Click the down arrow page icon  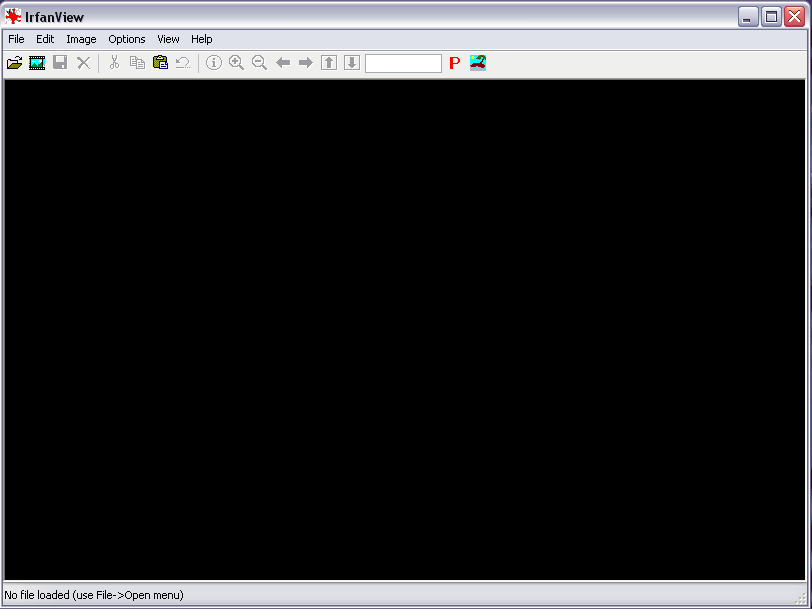(x=352, y=63)
